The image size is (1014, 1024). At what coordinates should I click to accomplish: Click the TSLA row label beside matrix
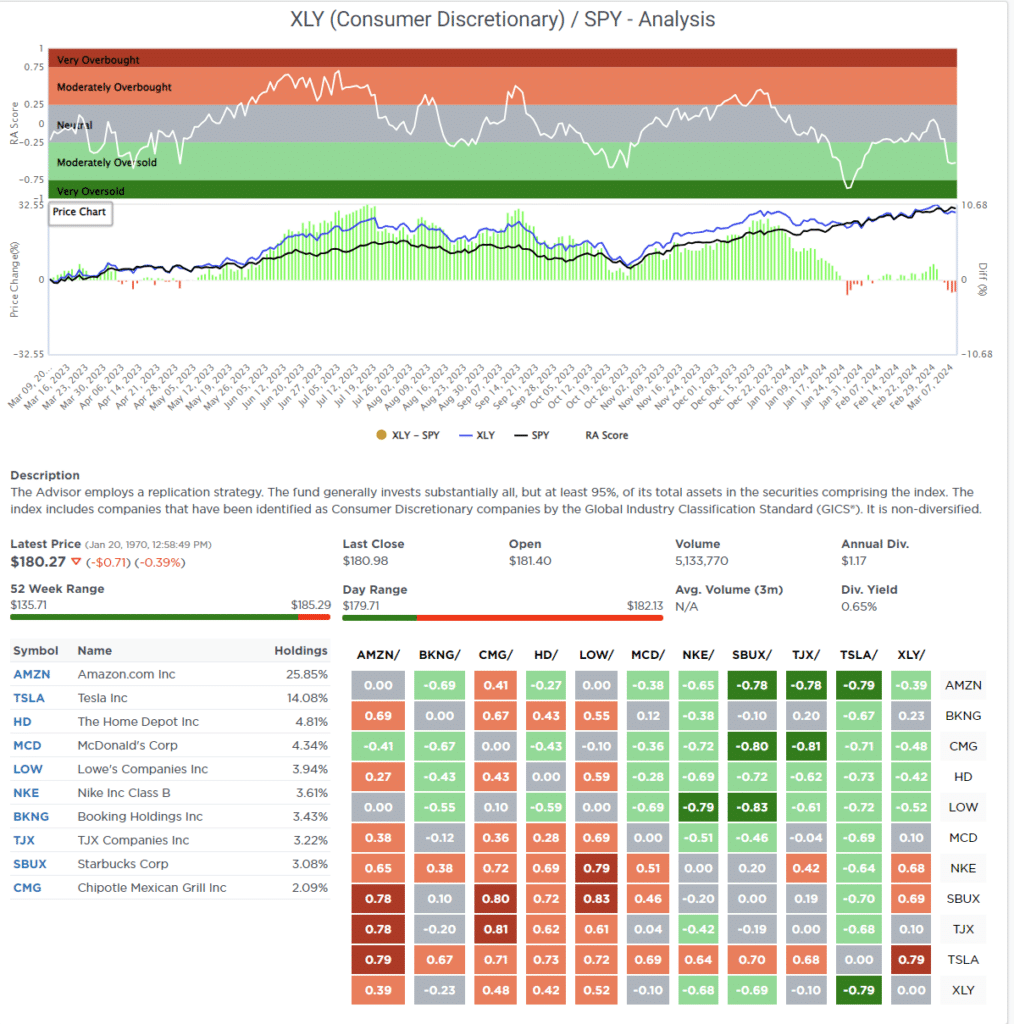(963, 959)
